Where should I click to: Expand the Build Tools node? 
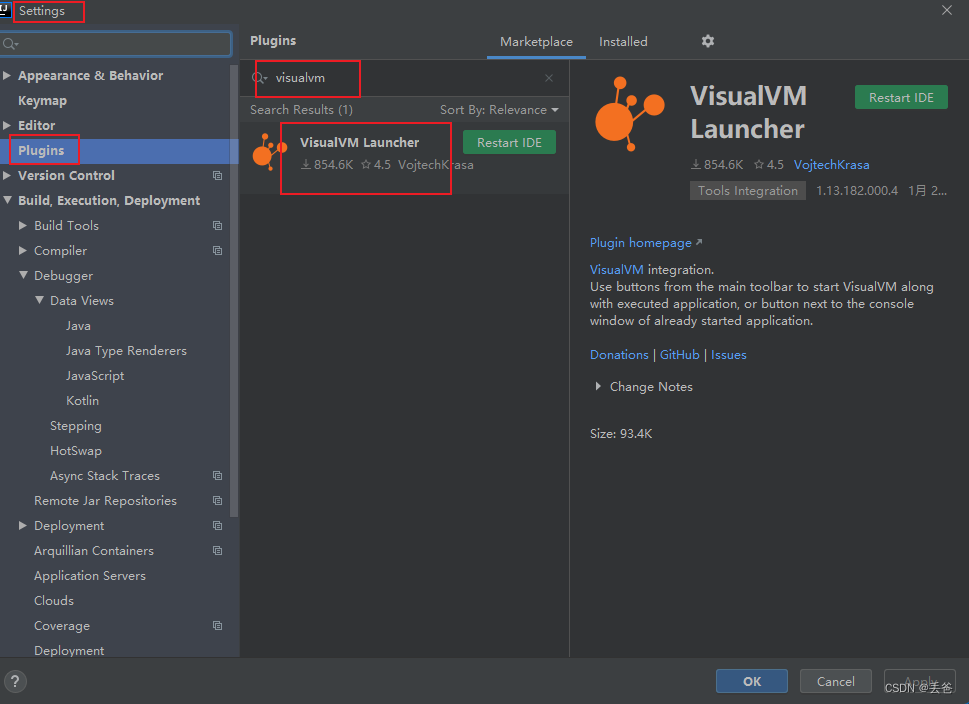23,226
